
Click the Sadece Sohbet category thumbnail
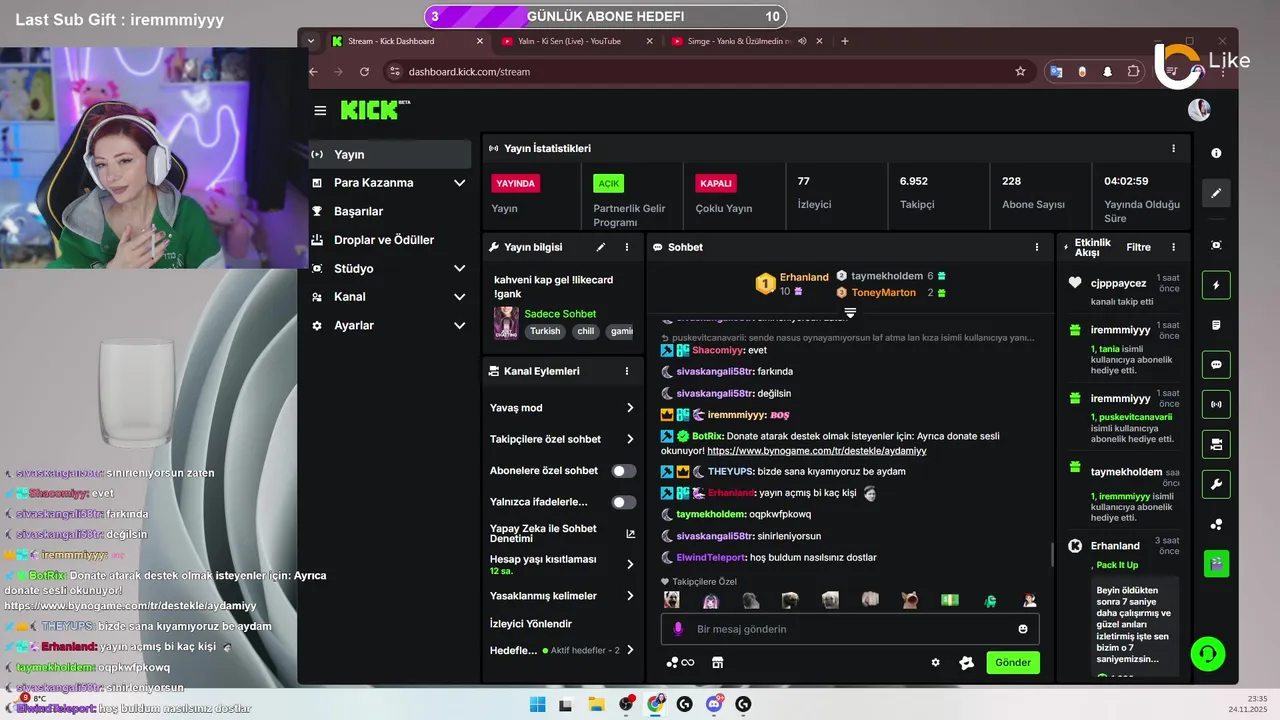pos(506,322)
